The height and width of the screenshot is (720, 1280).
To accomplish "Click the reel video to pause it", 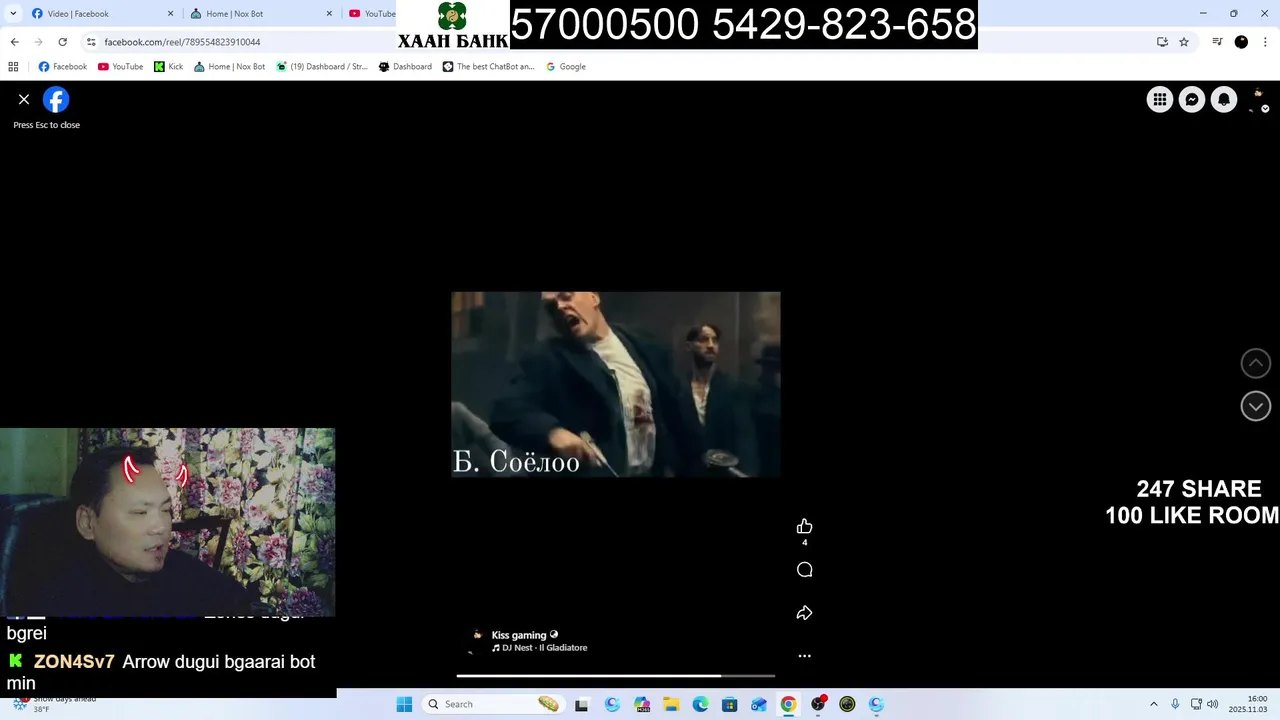I will (616, 384).
